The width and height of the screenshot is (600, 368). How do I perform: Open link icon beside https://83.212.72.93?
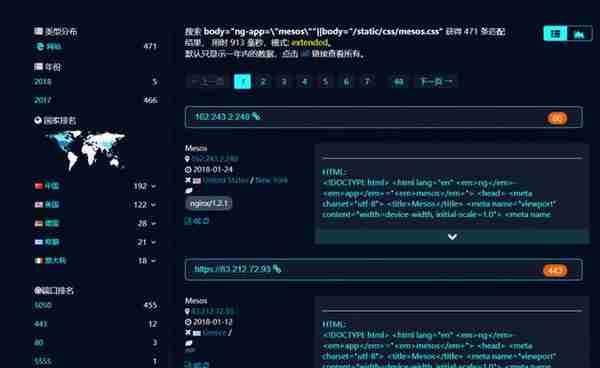(x=277, y=269)
